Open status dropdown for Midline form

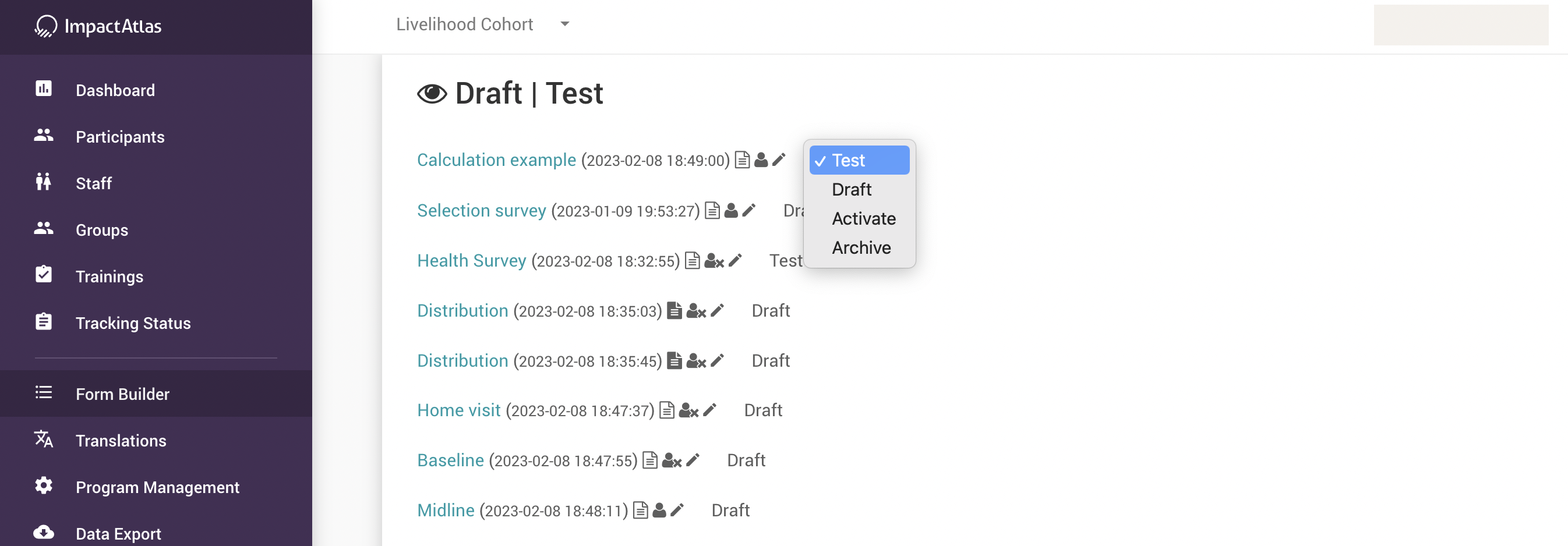tap(730, 510)
